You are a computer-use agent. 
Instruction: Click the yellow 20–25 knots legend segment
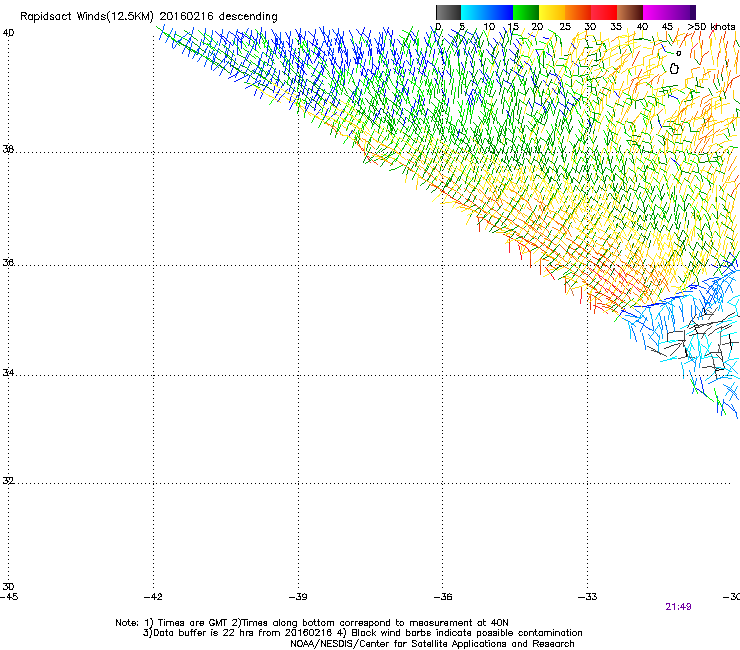tap(552, 12)
